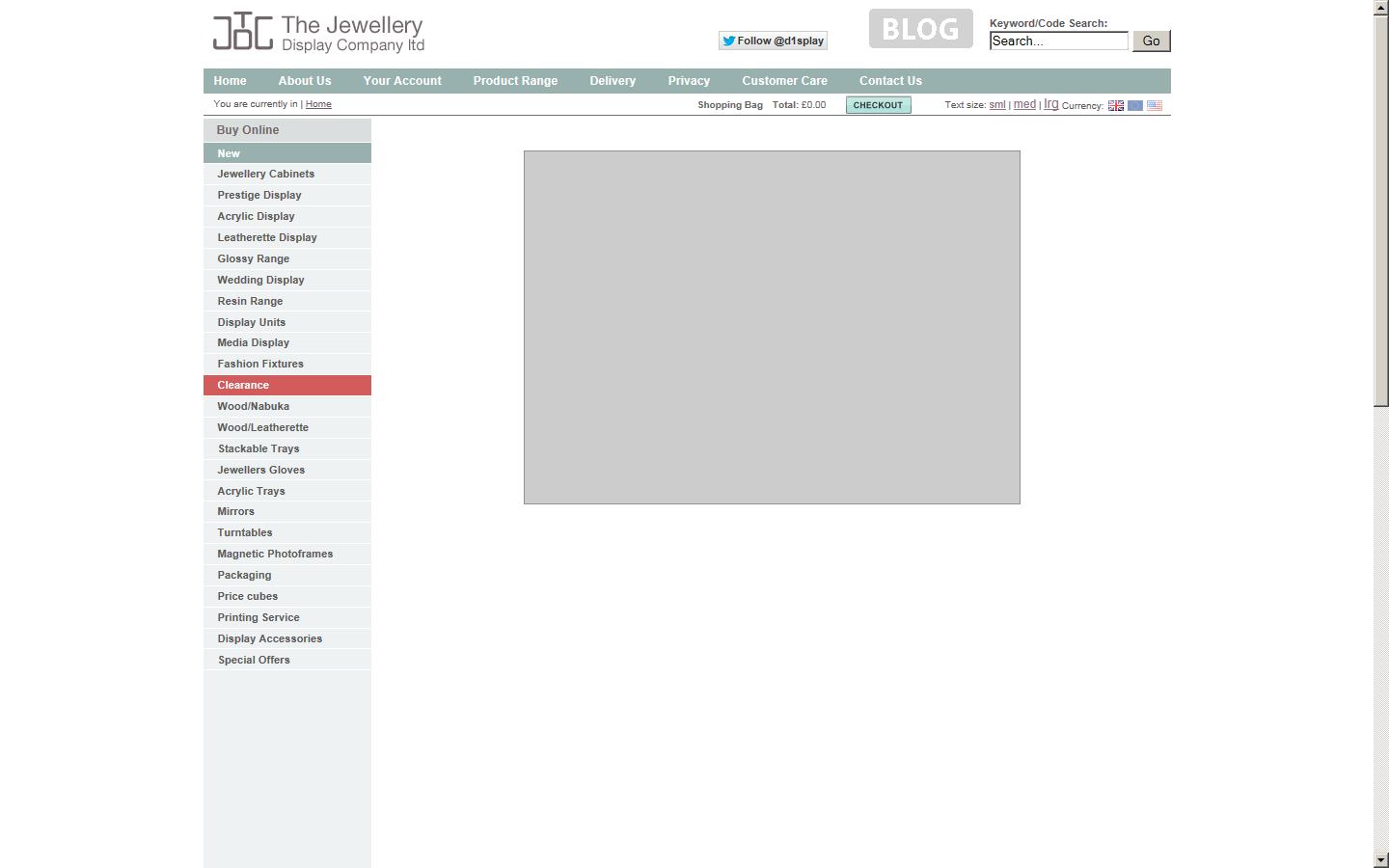Open the Product Range menu
The image size is (1389, 868).
coord(515,81)
